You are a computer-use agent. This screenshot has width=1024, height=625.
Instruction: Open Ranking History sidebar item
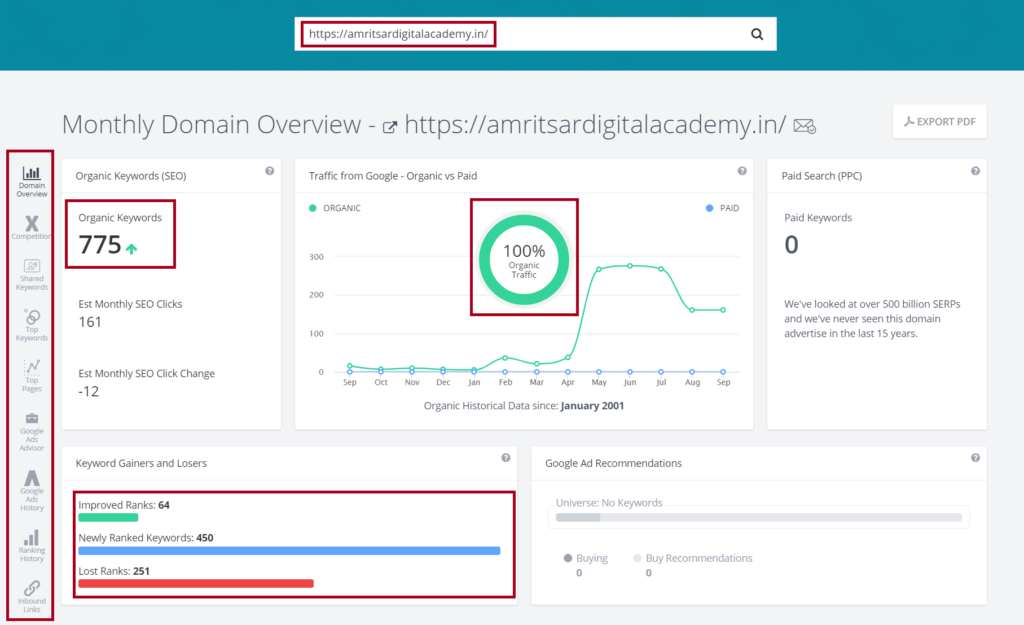[31, 546]
